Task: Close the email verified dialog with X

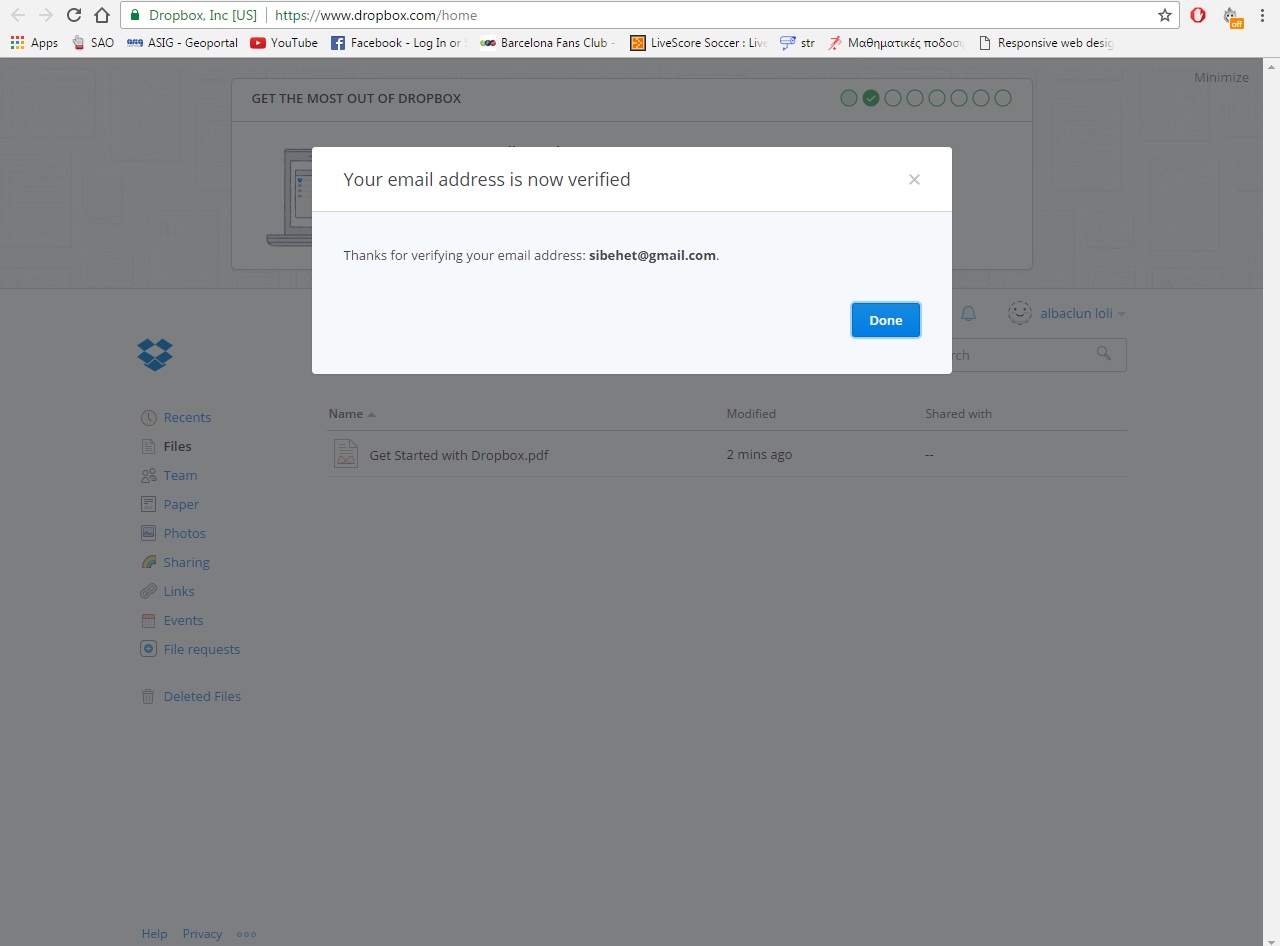Action: coord(914,180)
